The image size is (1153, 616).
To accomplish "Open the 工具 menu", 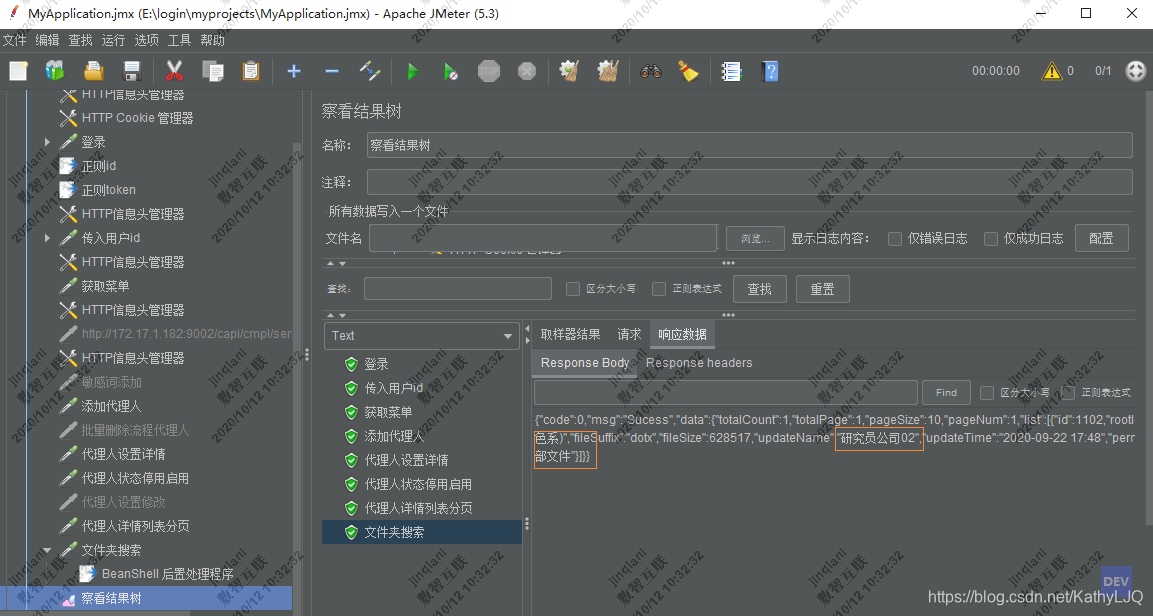I will pos(179,40).
